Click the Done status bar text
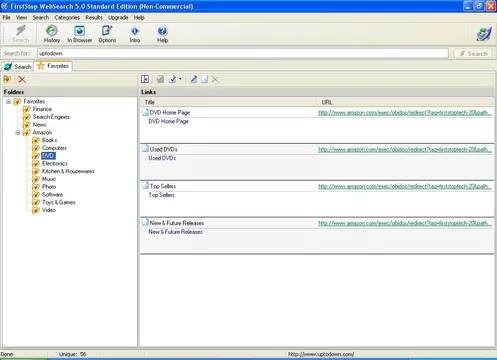Screen dimensions: 497x360 [7, 354]
